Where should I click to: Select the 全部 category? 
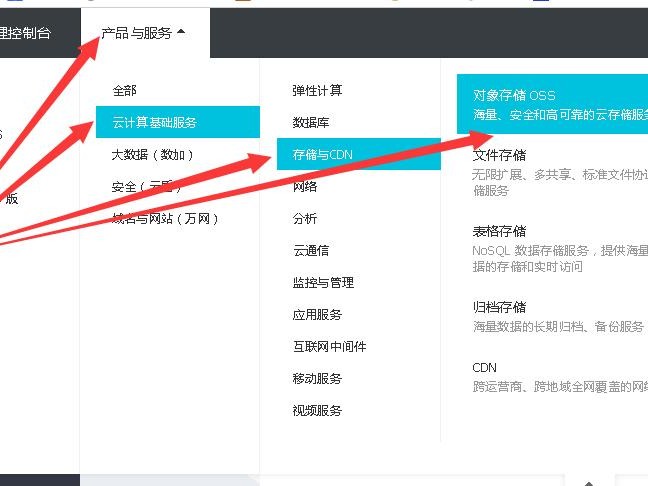pyautogui.click(x=124, y=90)
